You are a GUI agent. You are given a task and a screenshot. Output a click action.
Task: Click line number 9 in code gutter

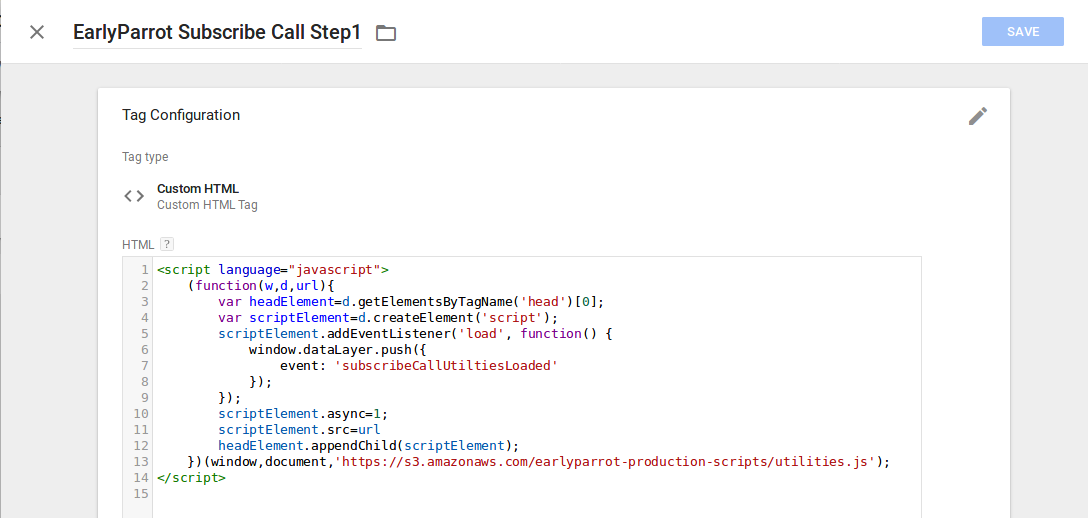pyautogui.click(x=144, y=397)
